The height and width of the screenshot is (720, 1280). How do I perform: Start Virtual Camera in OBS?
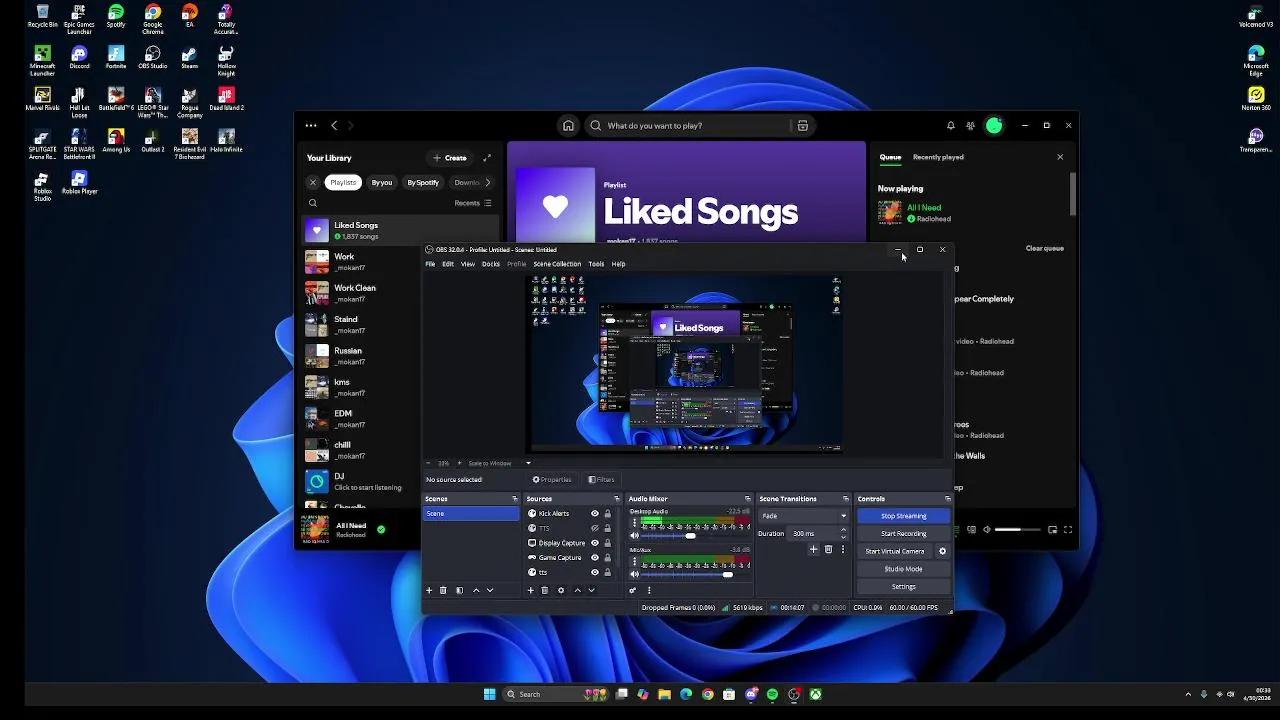click(895, 551)
